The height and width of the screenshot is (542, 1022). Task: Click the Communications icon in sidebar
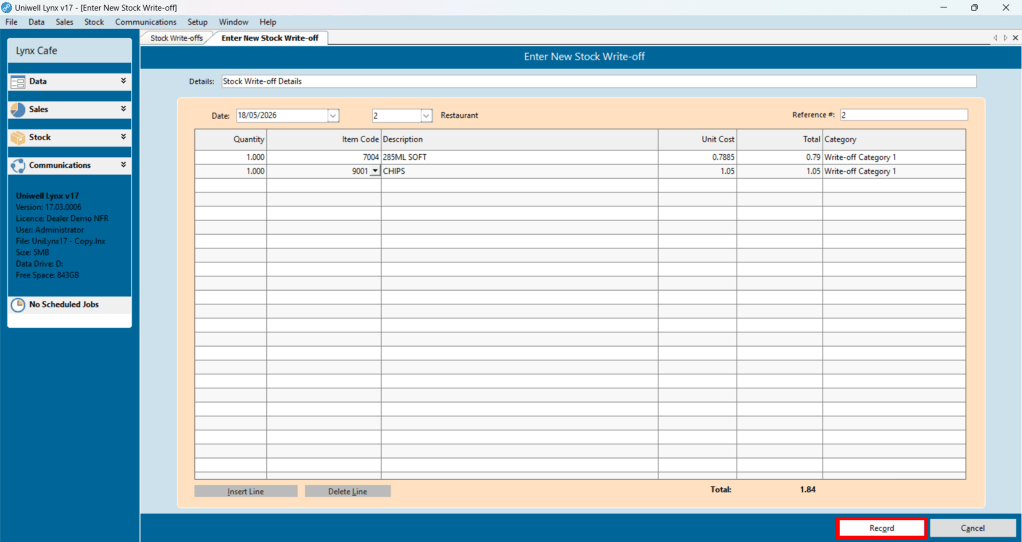tap(18, 165)
